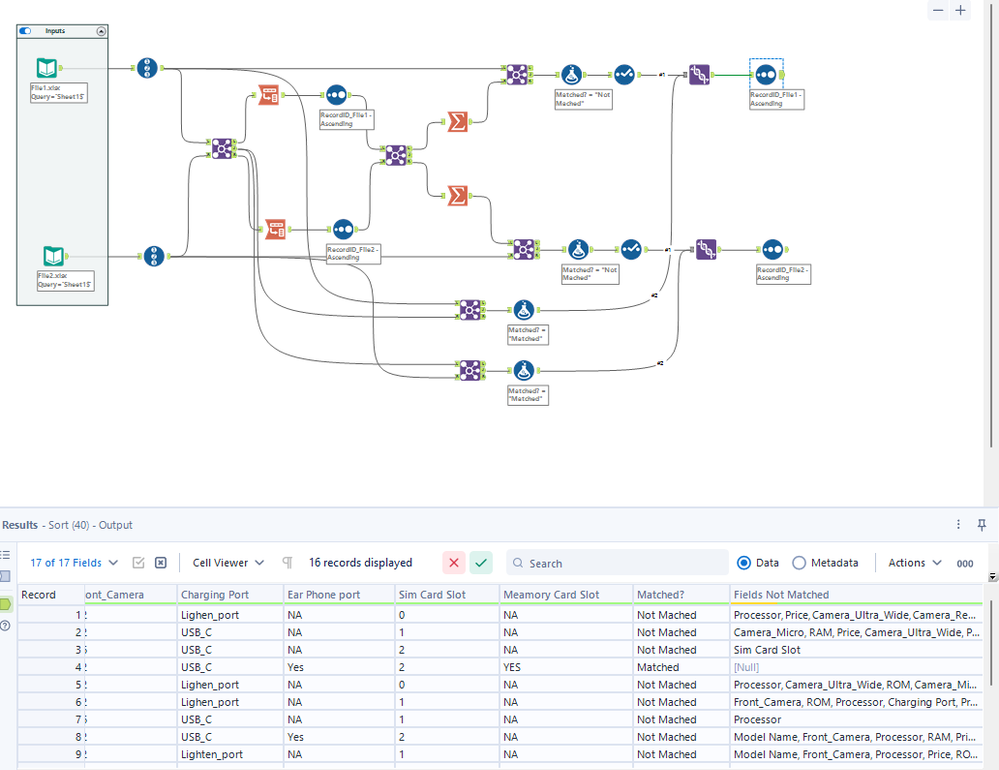Screen dimensions: 999x770
Task: Select the bottom-most Formula tool 'Matched'
Action: tap(524, 370)
